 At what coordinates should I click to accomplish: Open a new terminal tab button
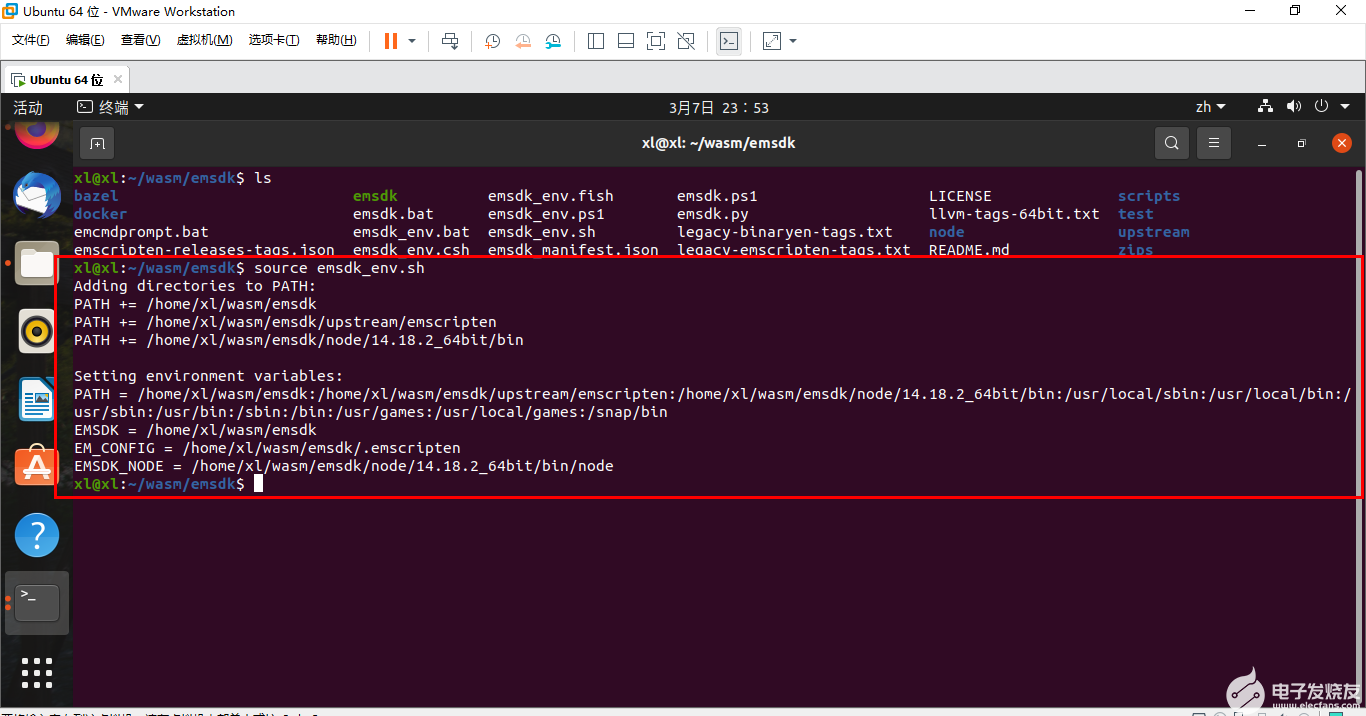point(97,143)
